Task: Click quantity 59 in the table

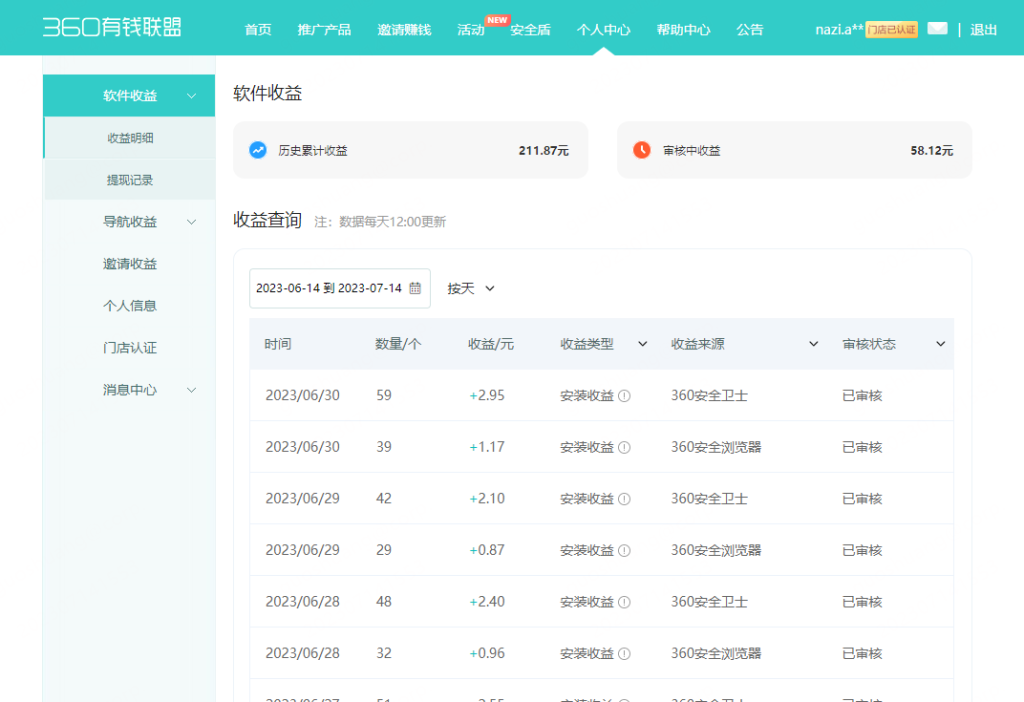Action: click(x=384, y=396)
